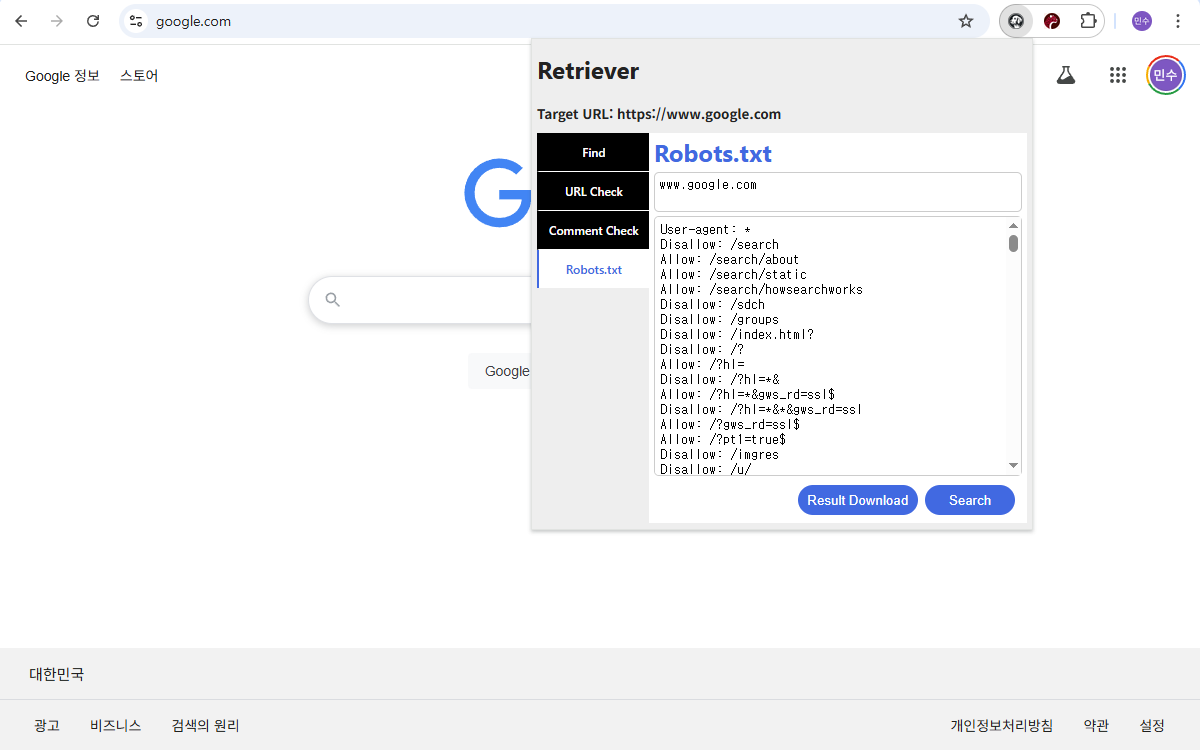Open the 설정 footer menu
The image size is (1200, 750).
[1152, 725]
